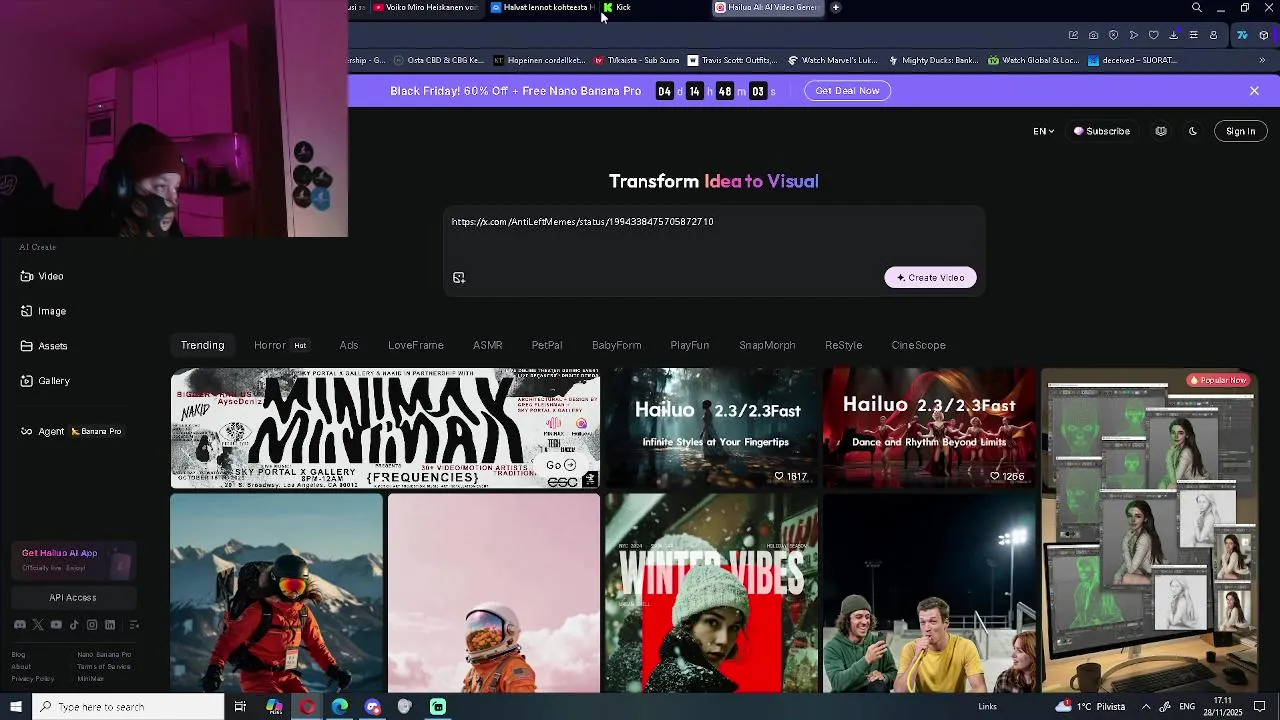Select the PlayFun category tab
The image size is (1280, 720).
(690, 345)
